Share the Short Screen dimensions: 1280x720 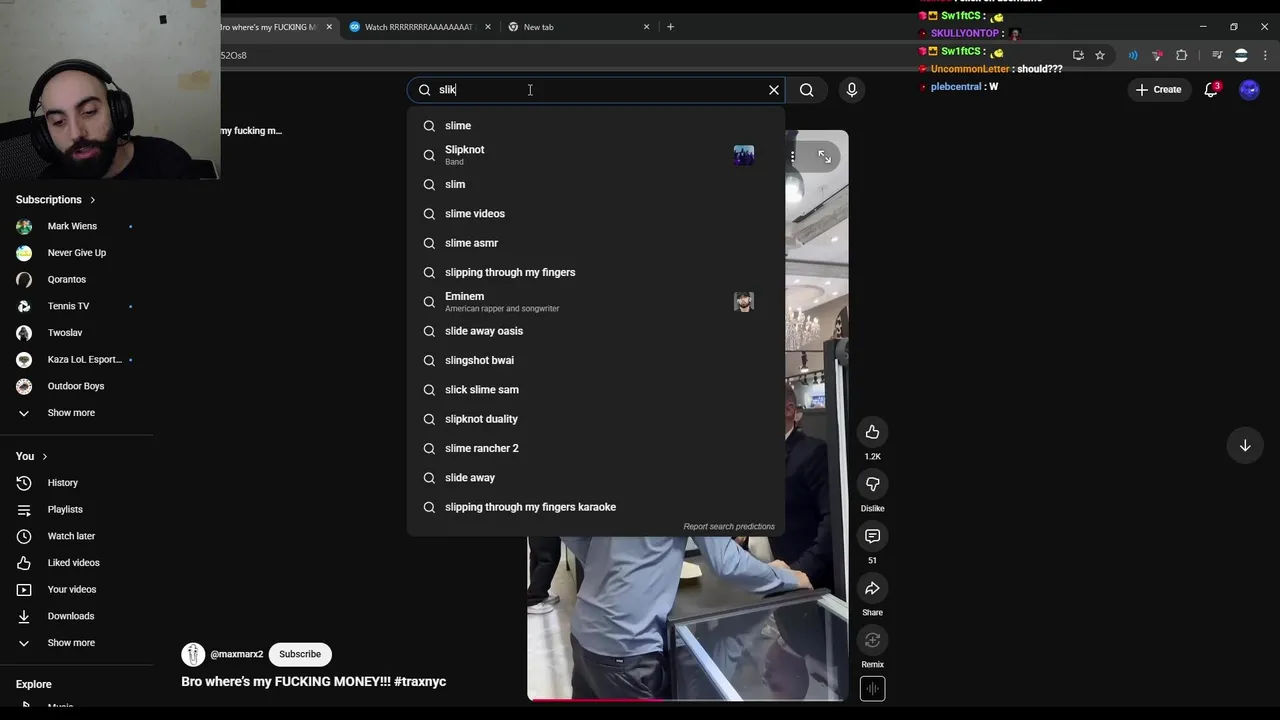pyautogui.click(x=872, y=588)
